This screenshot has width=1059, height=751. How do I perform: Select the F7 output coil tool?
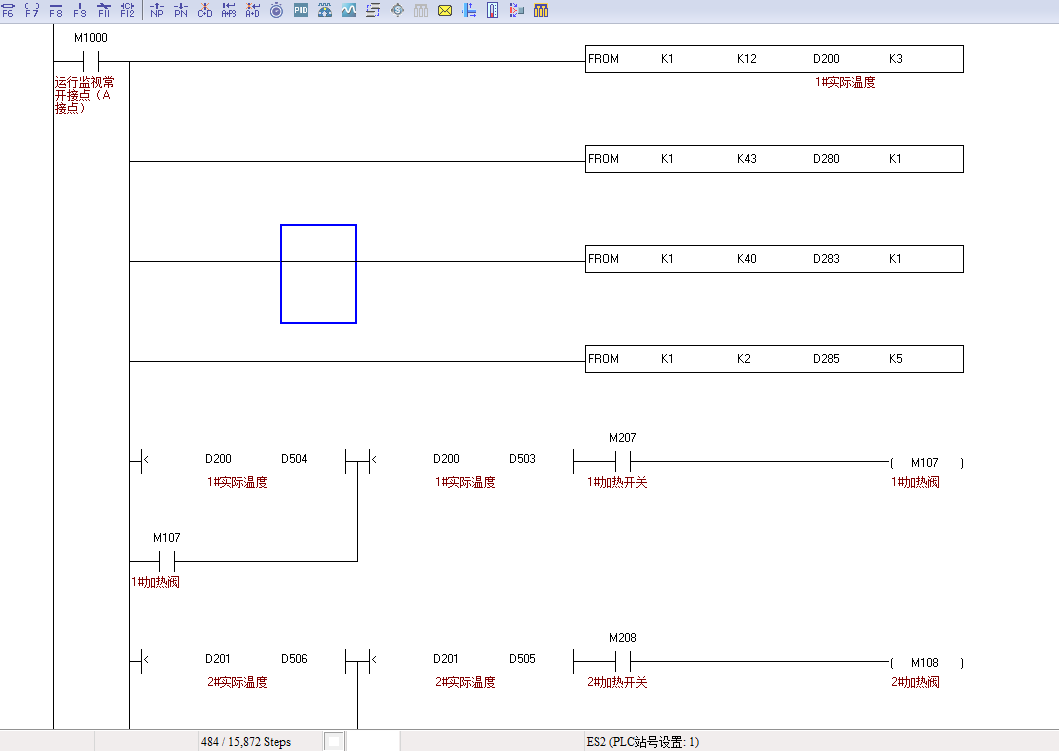32,11
